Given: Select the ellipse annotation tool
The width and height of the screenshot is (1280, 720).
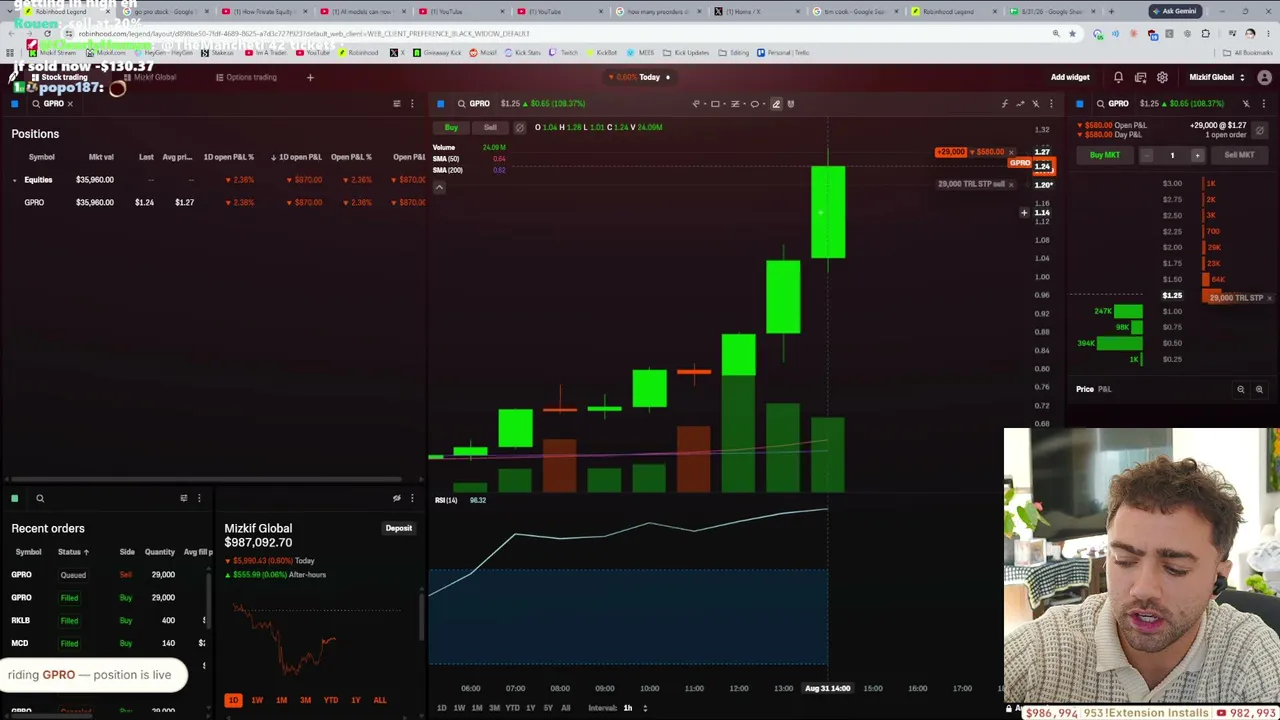Looking at the screenshot, I should [x=755, y=103].
